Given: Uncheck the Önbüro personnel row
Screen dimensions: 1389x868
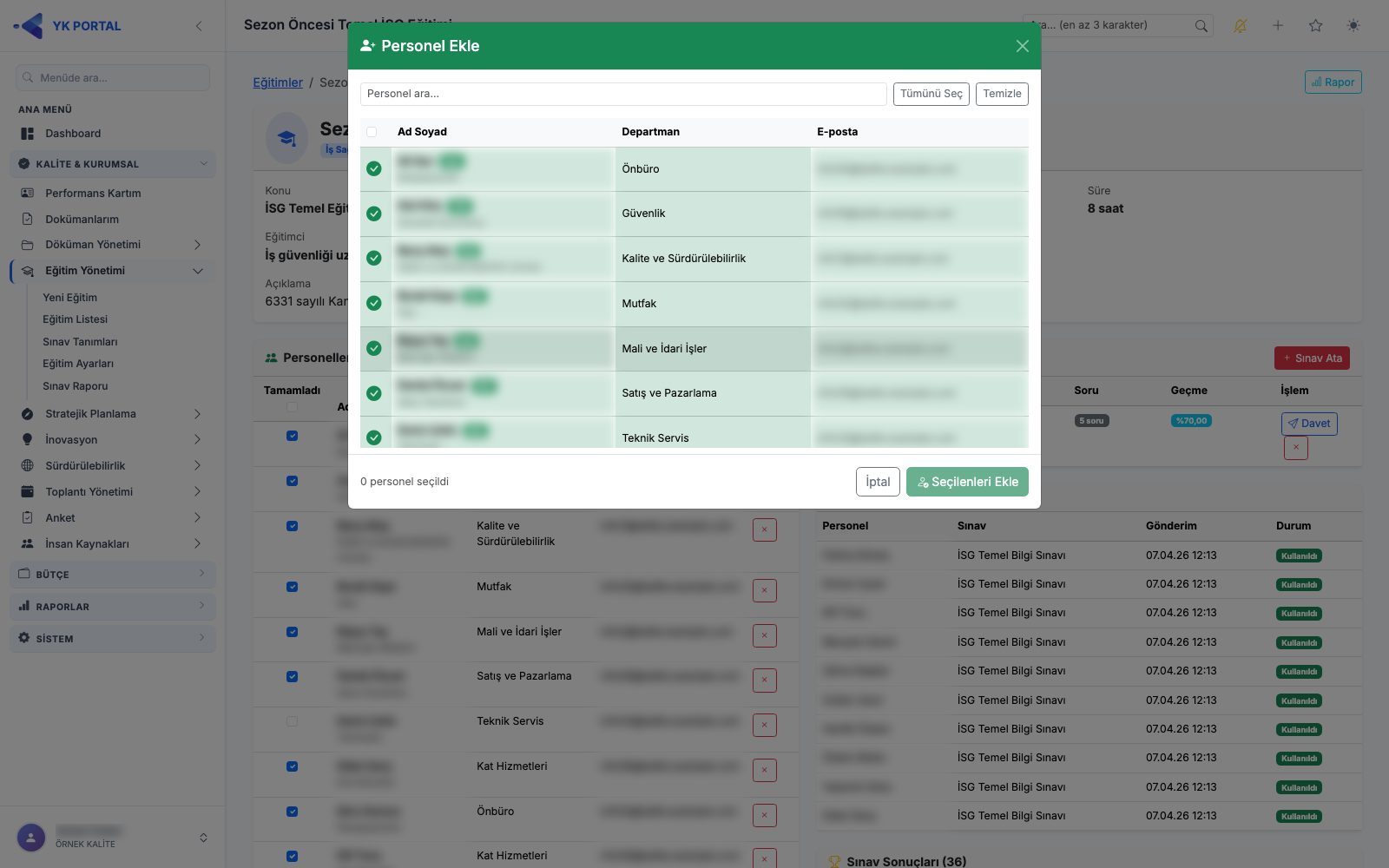Looking at the screenshot, I should [x=374, y=168].
